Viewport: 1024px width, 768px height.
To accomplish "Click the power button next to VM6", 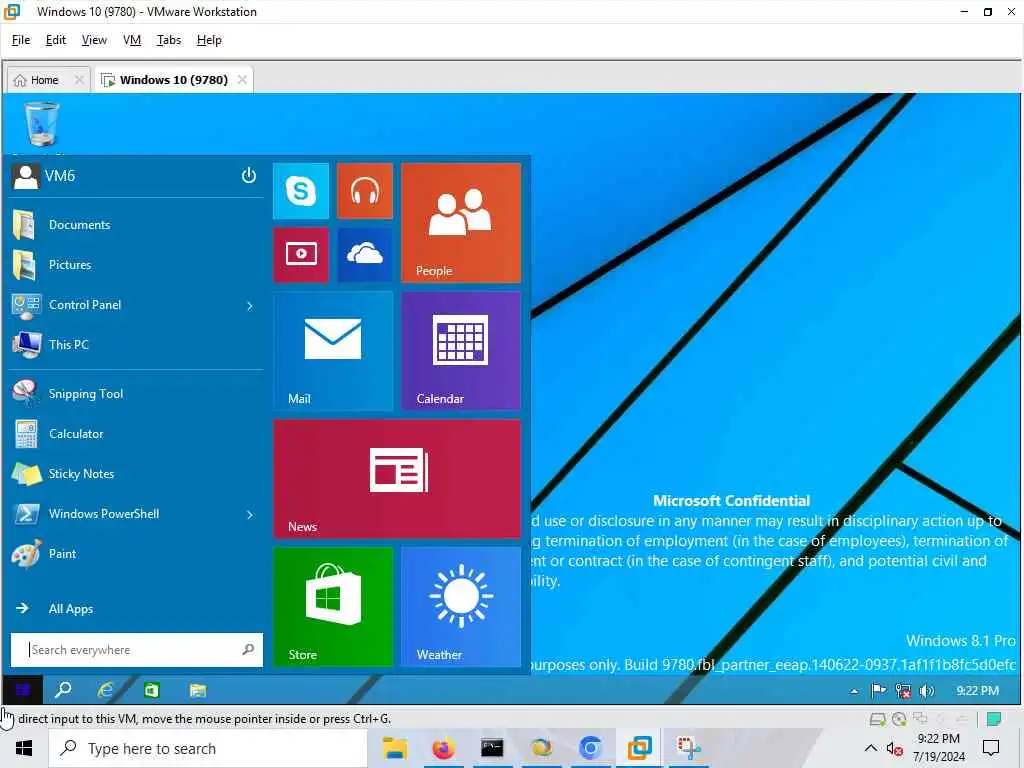I will (249, 175).
